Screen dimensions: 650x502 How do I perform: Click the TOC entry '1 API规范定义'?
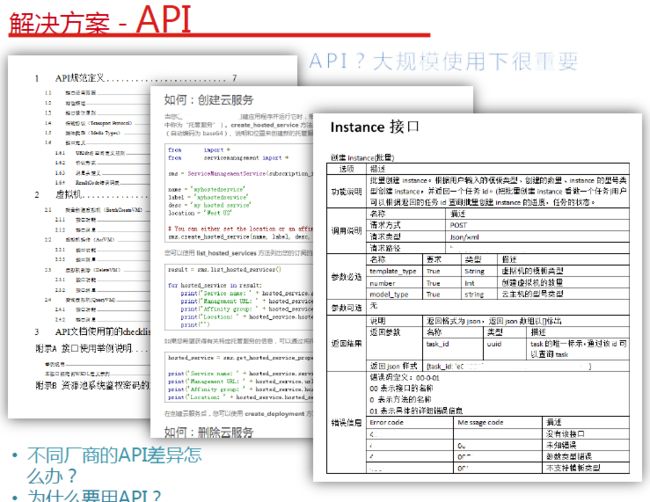pos(136,78)
